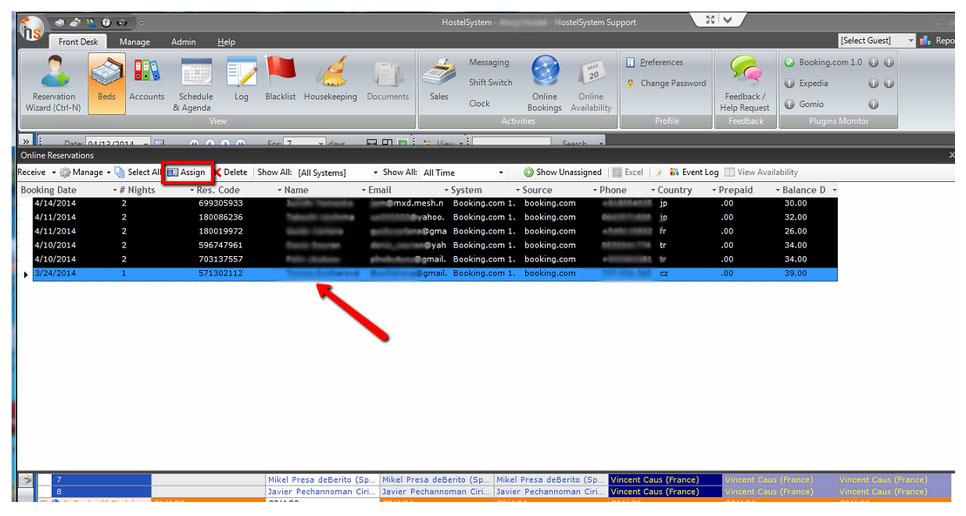Screen dimensions: 966x516
Task: Expand the left panel with double-arrow button
Action: pos(25,141)
